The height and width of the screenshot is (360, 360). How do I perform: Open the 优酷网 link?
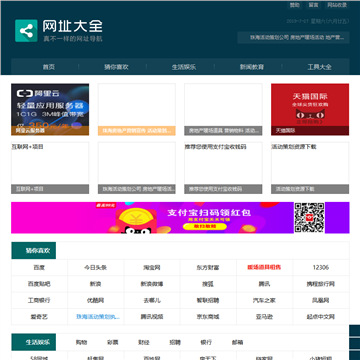95,300
